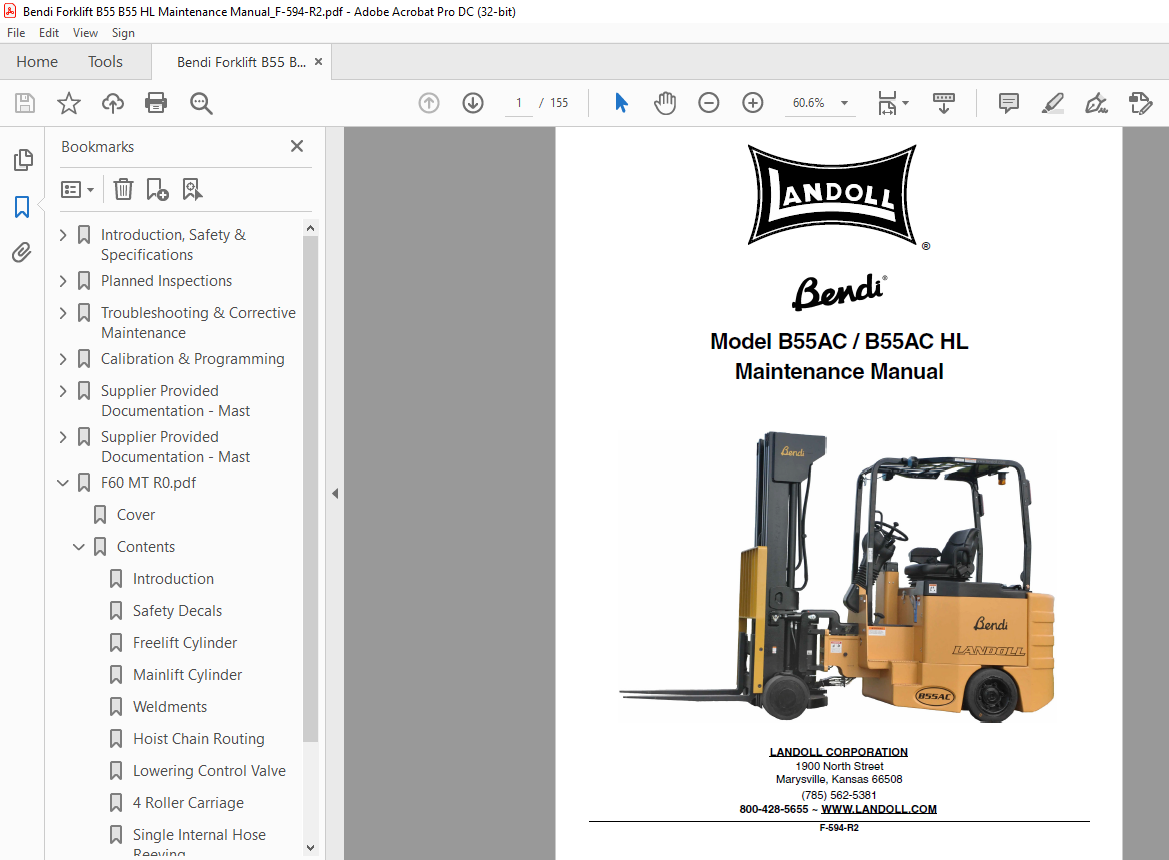
Task: Collapse the navigation pane with the divider arrow
Action: pos(335,493)
